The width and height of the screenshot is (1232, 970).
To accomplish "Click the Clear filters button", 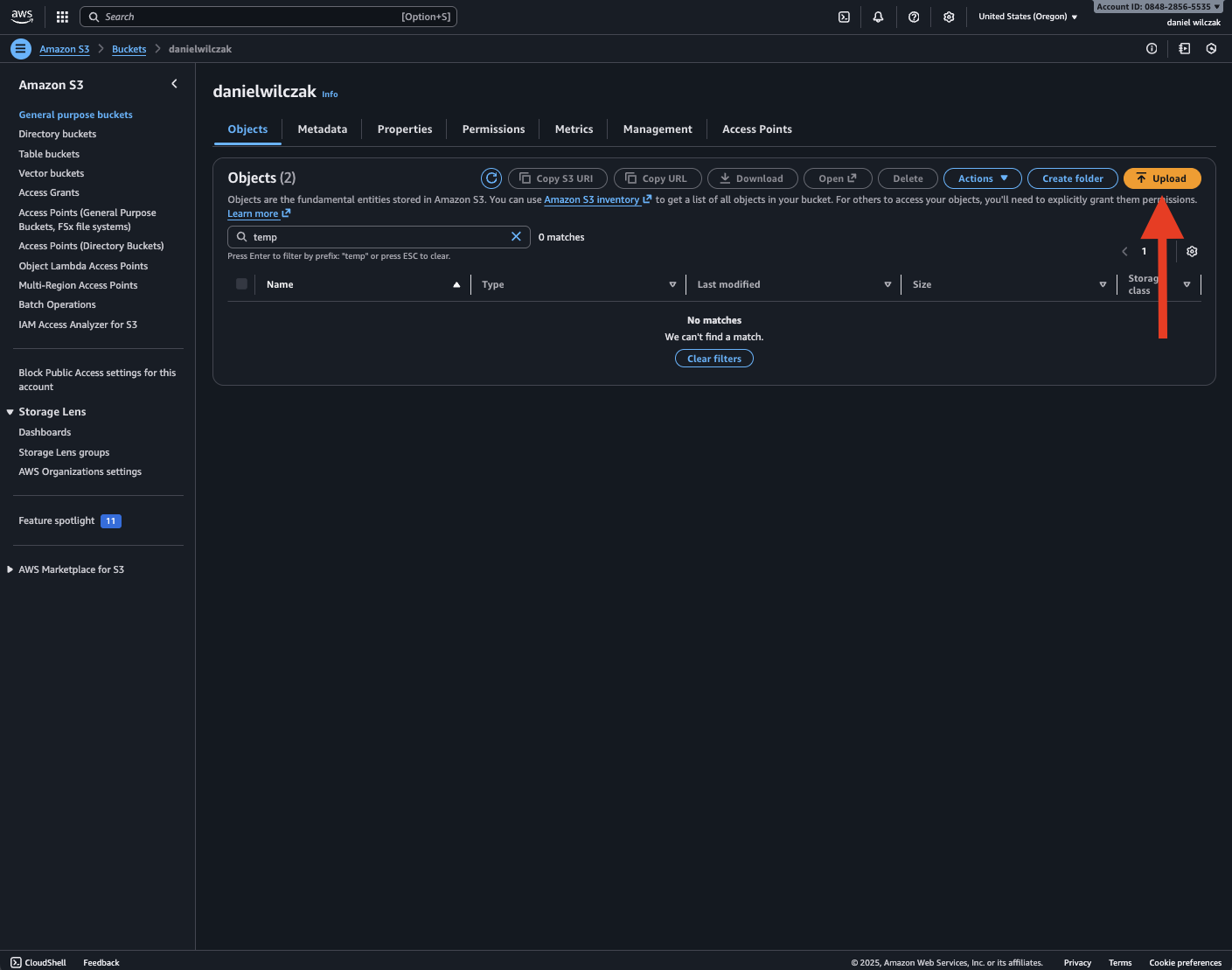I will (x=713, y=359).
